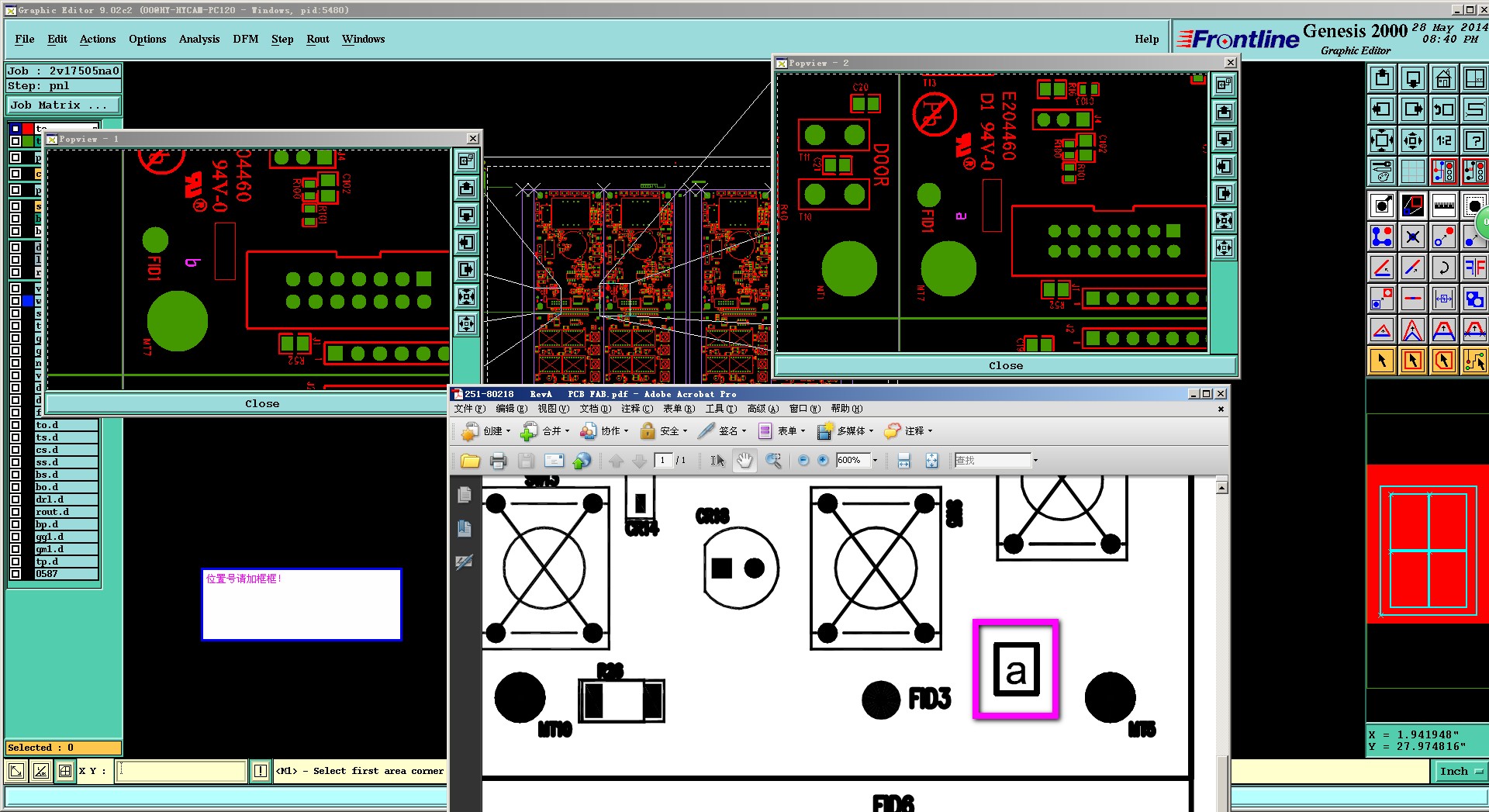This screenshot has width=1489, height=812.
Task: Select the rectangle area selection arrow tool
Action: tap(1413, 361)
